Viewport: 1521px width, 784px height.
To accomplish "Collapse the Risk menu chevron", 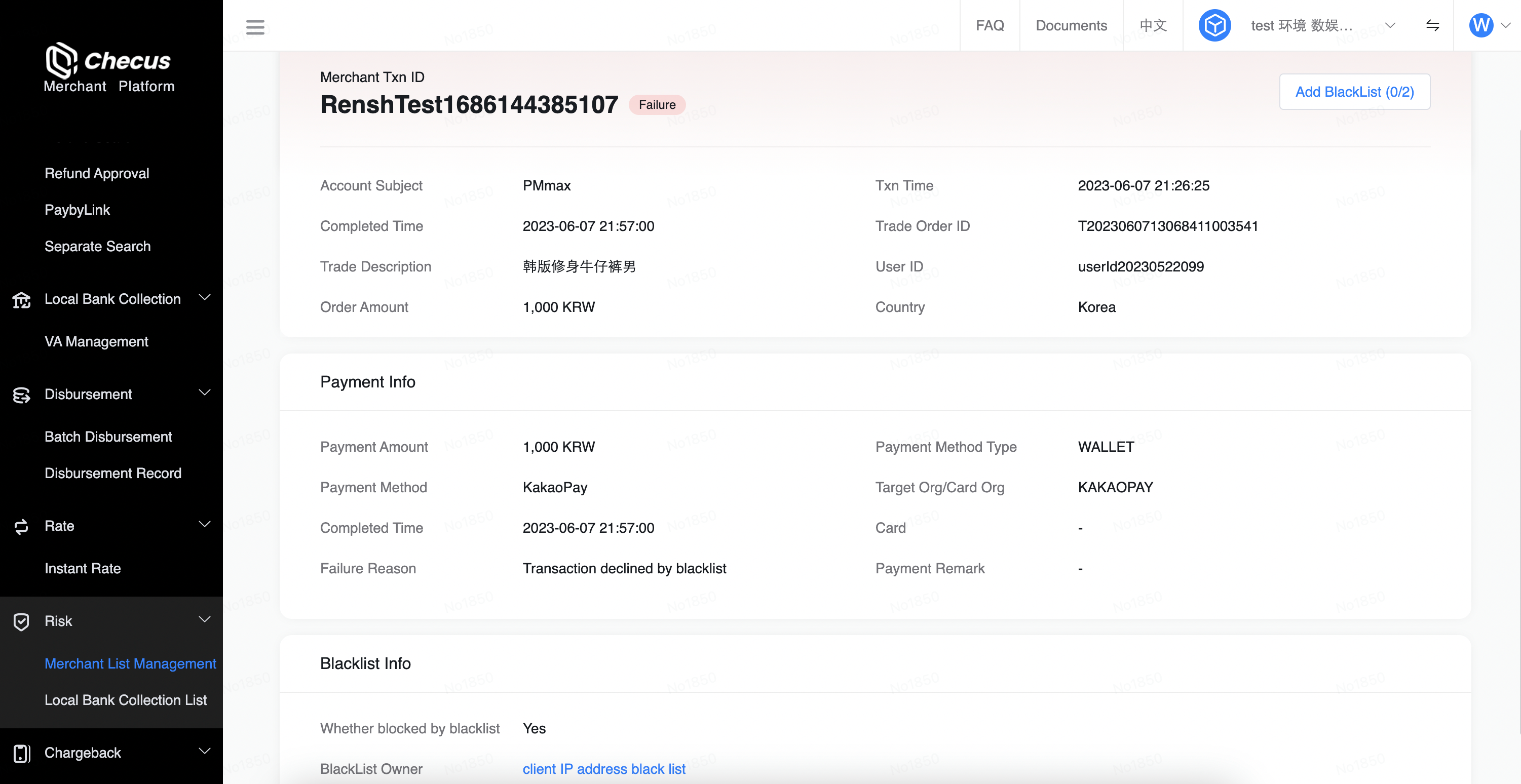I will coord(204,619).
